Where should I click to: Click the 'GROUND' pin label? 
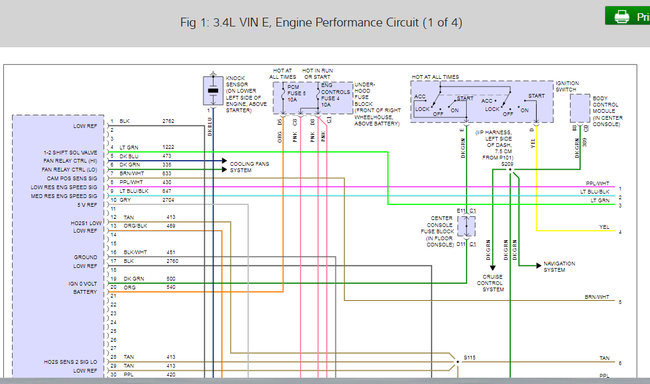[85, 257]
